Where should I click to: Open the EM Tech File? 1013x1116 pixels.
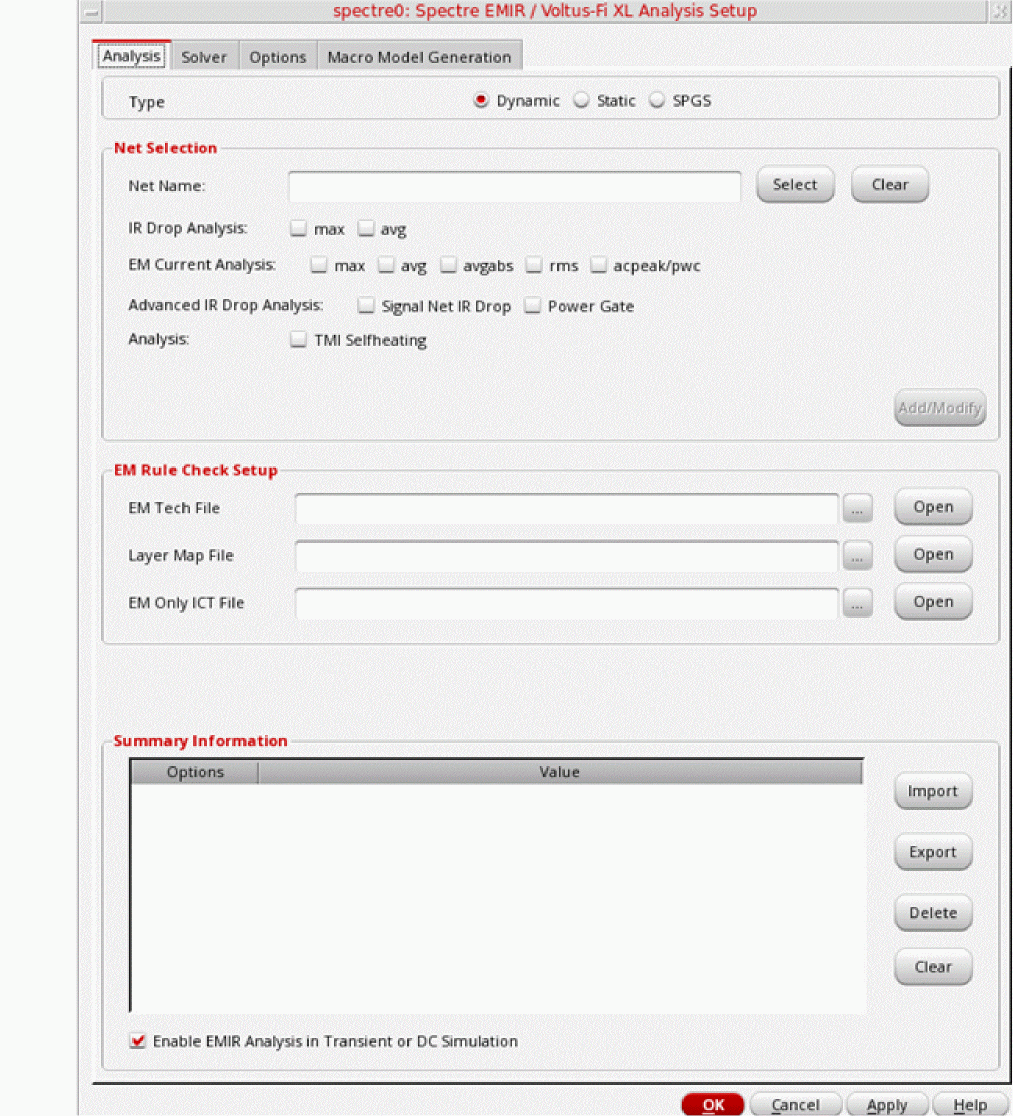(x=933, y=507)
